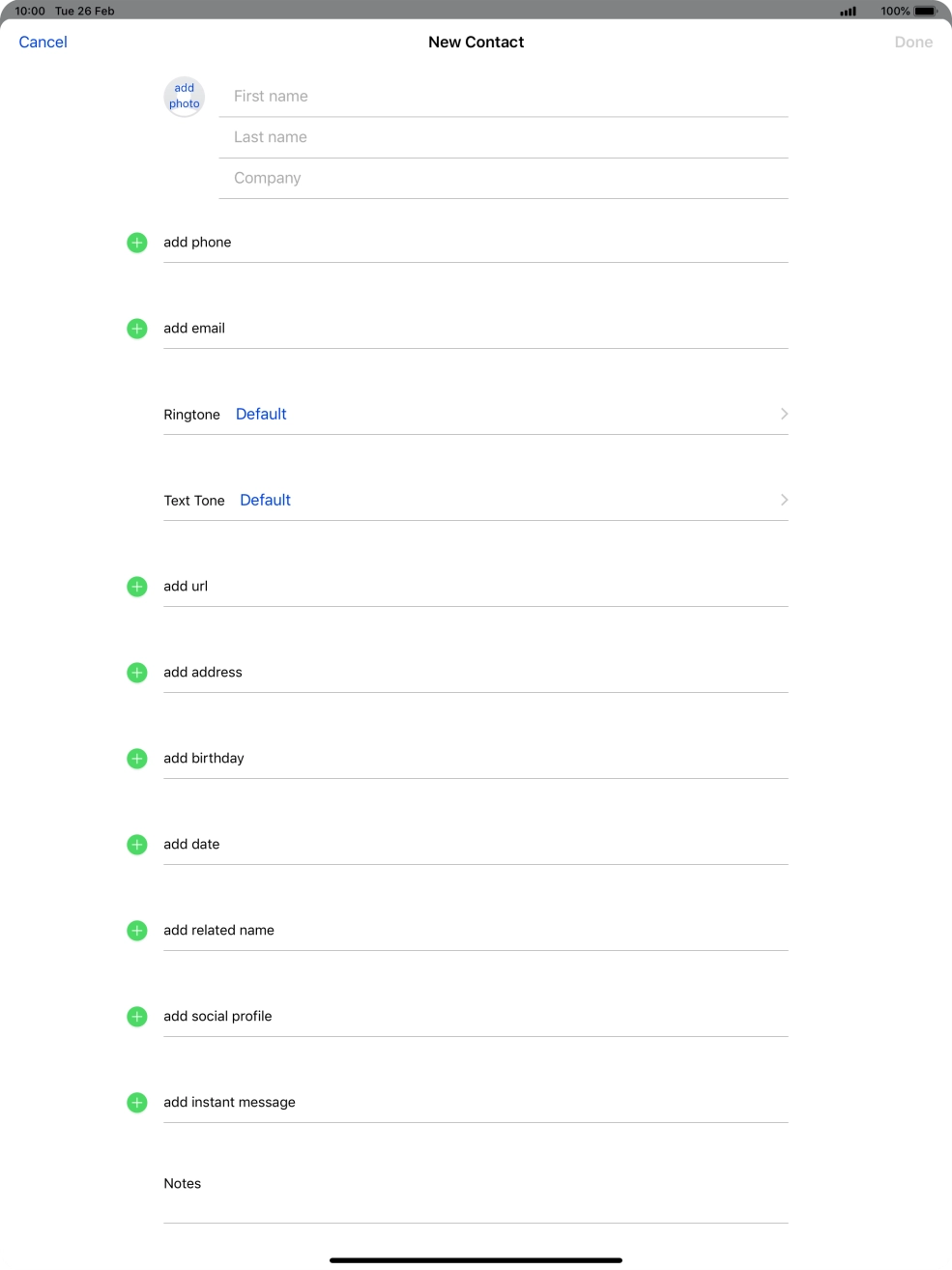Focus the Company field
Image resolution: width=952 pixels, height=1270 pixels.
(x=503, y=178)
